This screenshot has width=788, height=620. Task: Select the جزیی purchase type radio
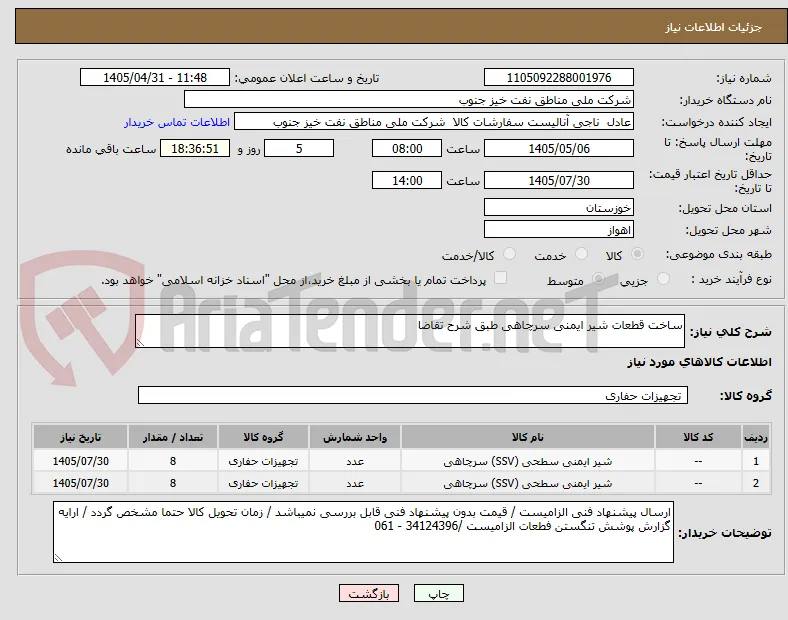point(663,278)
